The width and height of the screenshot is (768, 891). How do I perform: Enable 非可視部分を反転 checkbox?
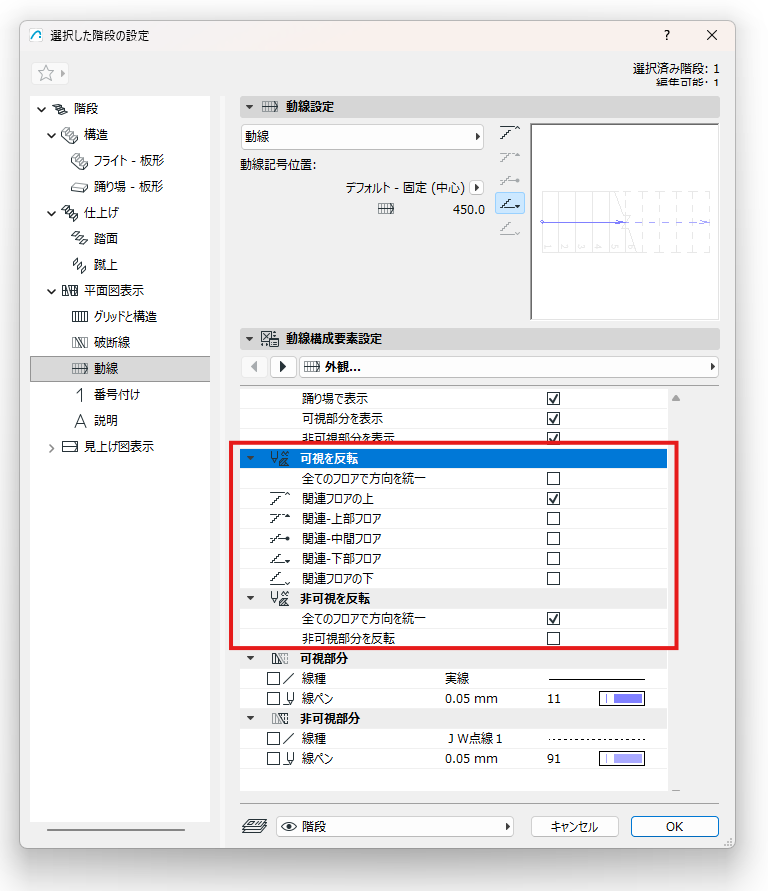click(x=553, y=638)
